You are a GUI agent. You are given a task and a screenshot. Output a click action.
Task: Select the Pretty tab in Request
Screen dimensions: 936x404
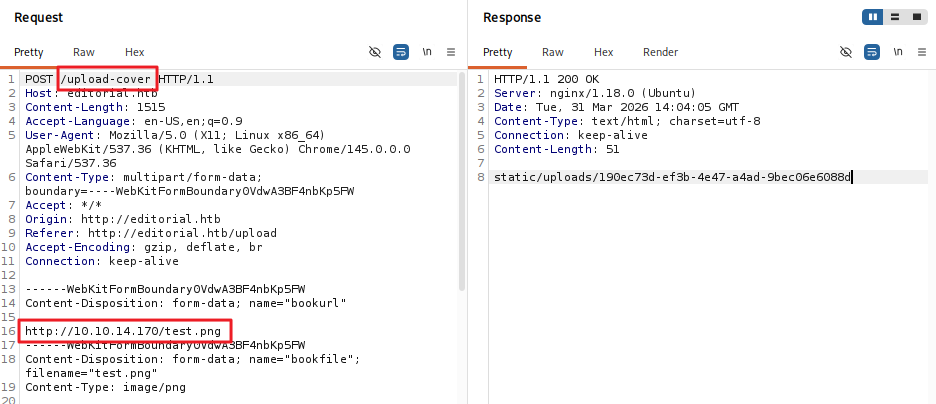(x=29, y=52)
